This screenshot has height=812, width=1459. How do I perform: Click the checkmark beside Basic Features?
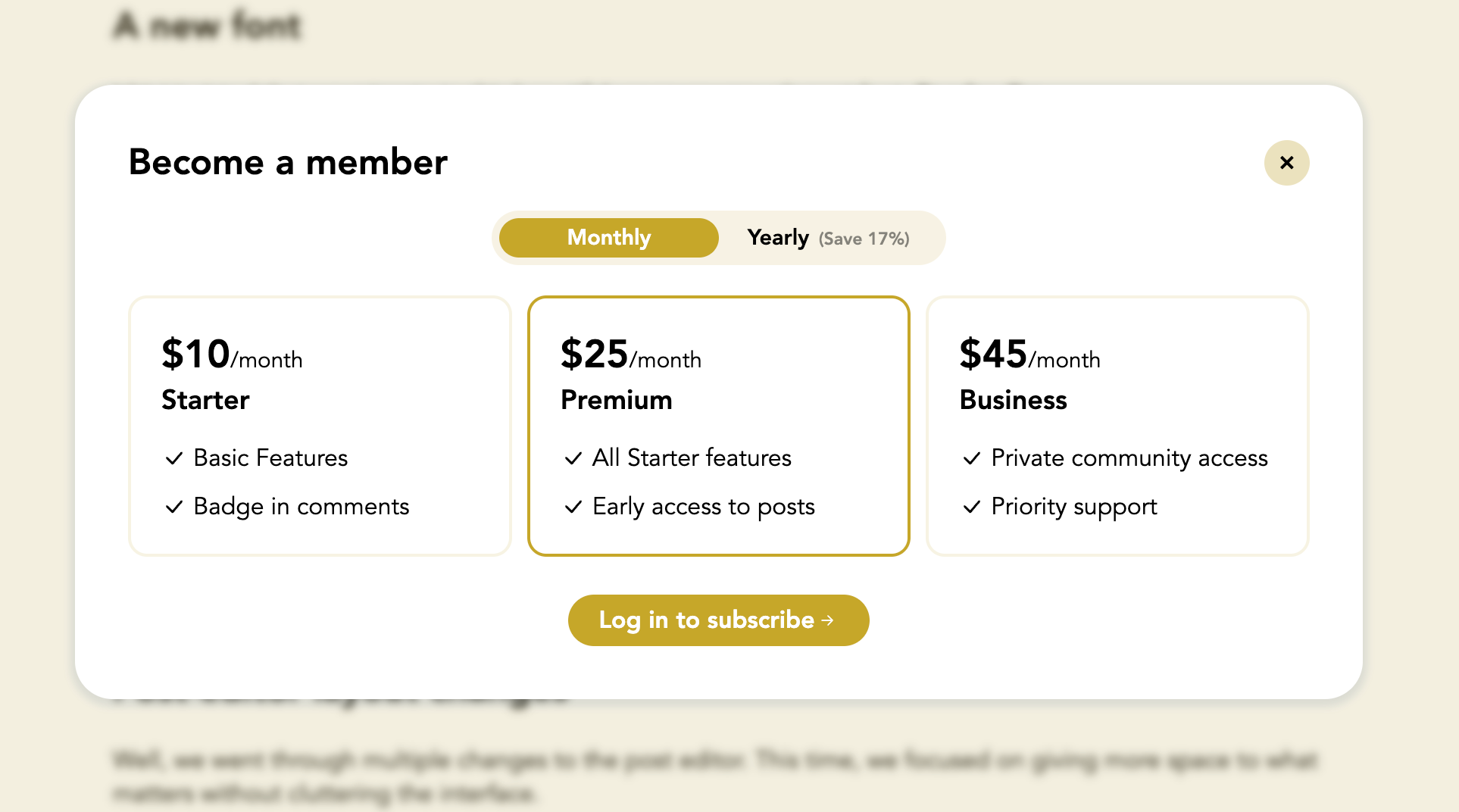pos(174,458)
